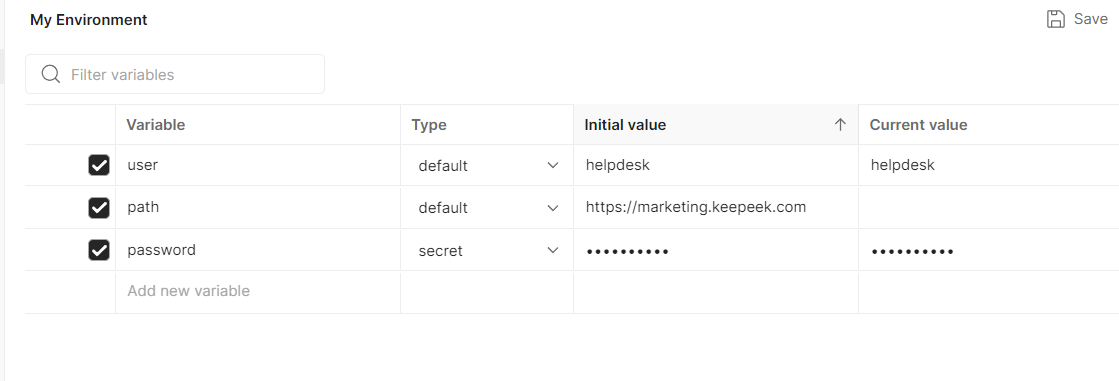Click the Initial value sort arrow
Image resolution: width=1119 pixels, height=381 pixels.
pos(840,125)
